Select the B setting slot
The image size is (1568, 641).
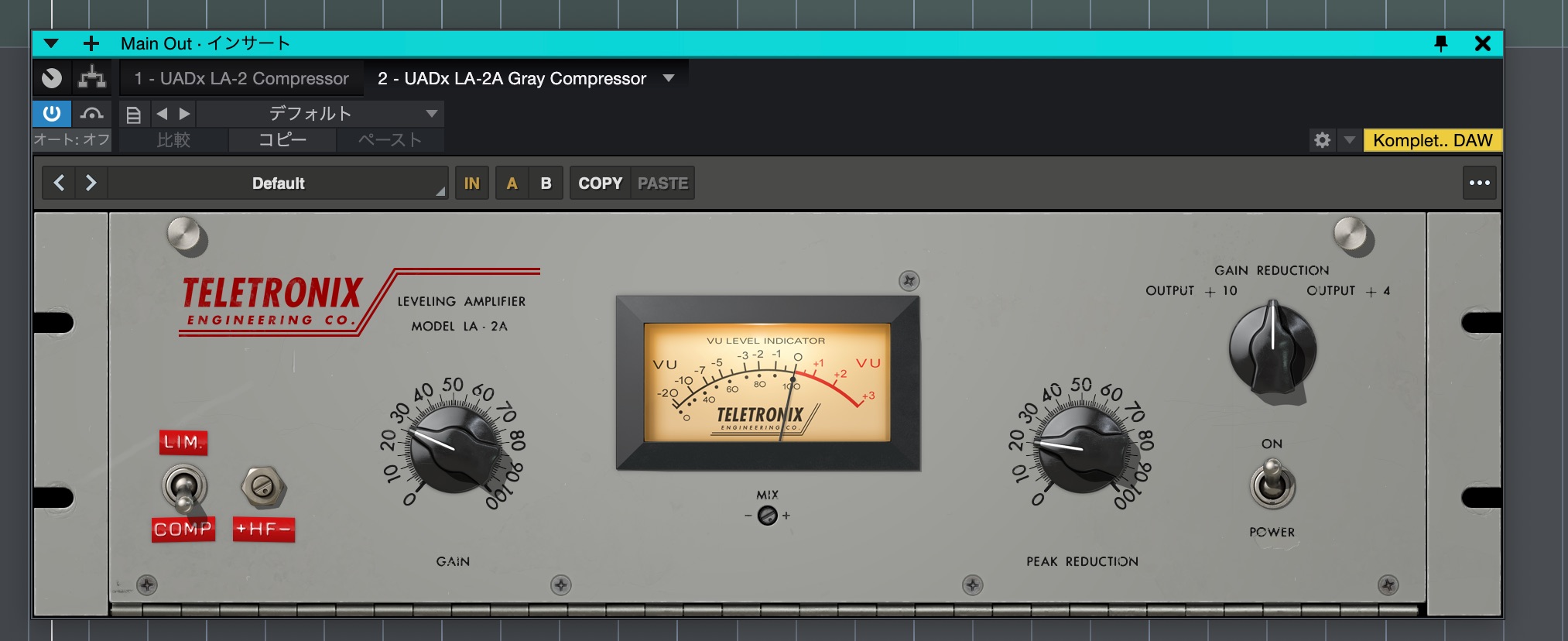coord(546,183)
